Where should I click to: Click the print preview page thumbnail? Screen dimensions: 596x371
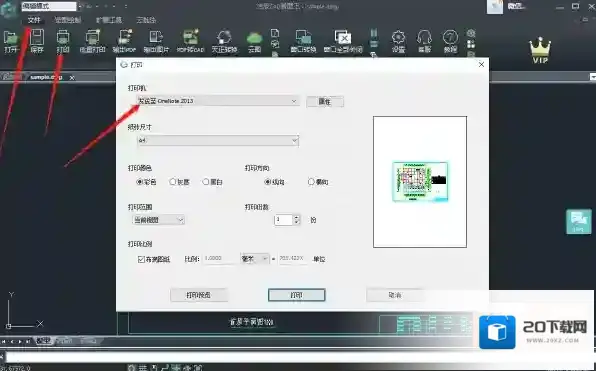pos(420,182)
